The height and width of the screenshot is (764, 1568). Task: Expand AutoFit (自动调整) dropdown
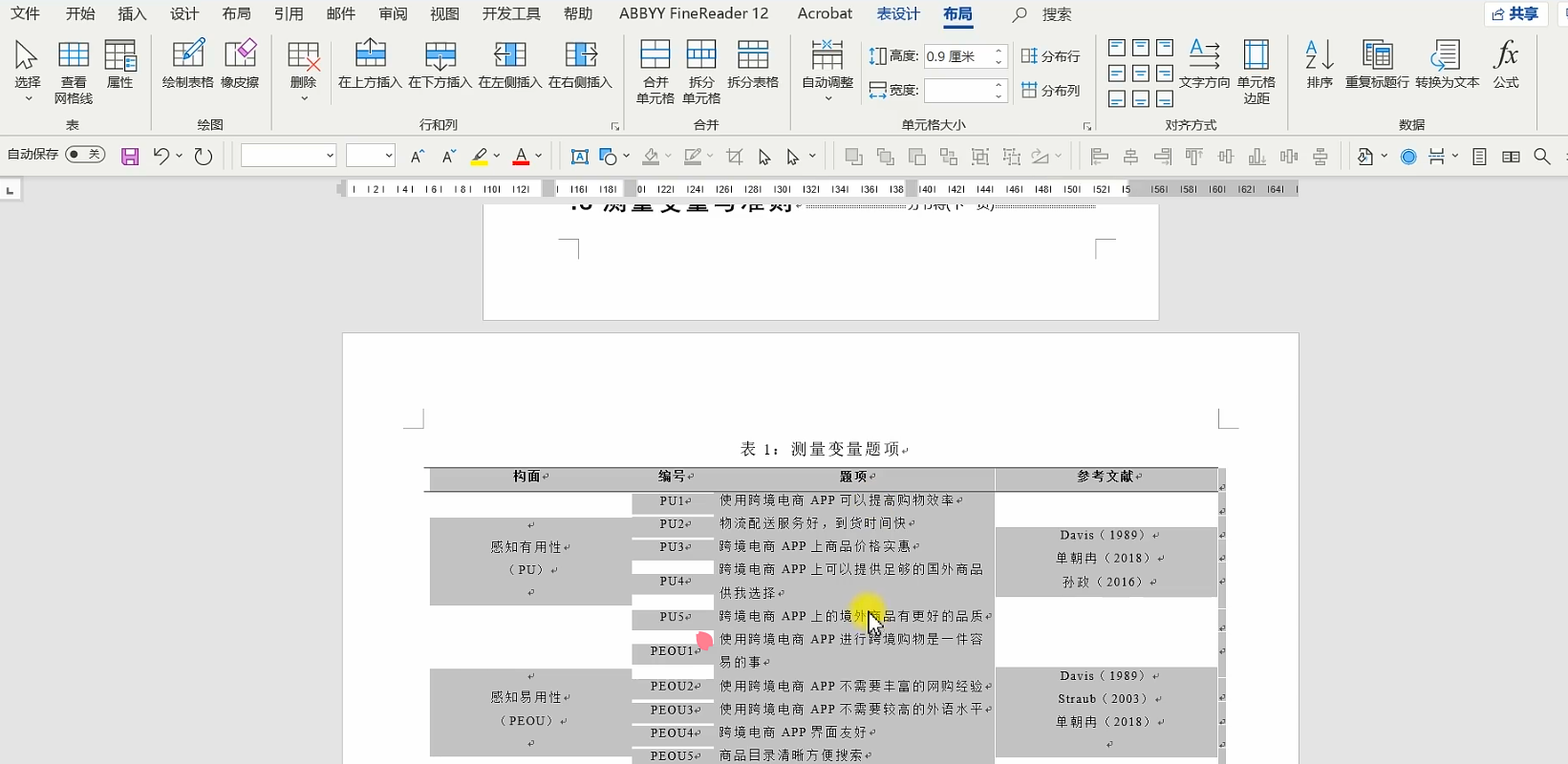[x=827, y=98]
